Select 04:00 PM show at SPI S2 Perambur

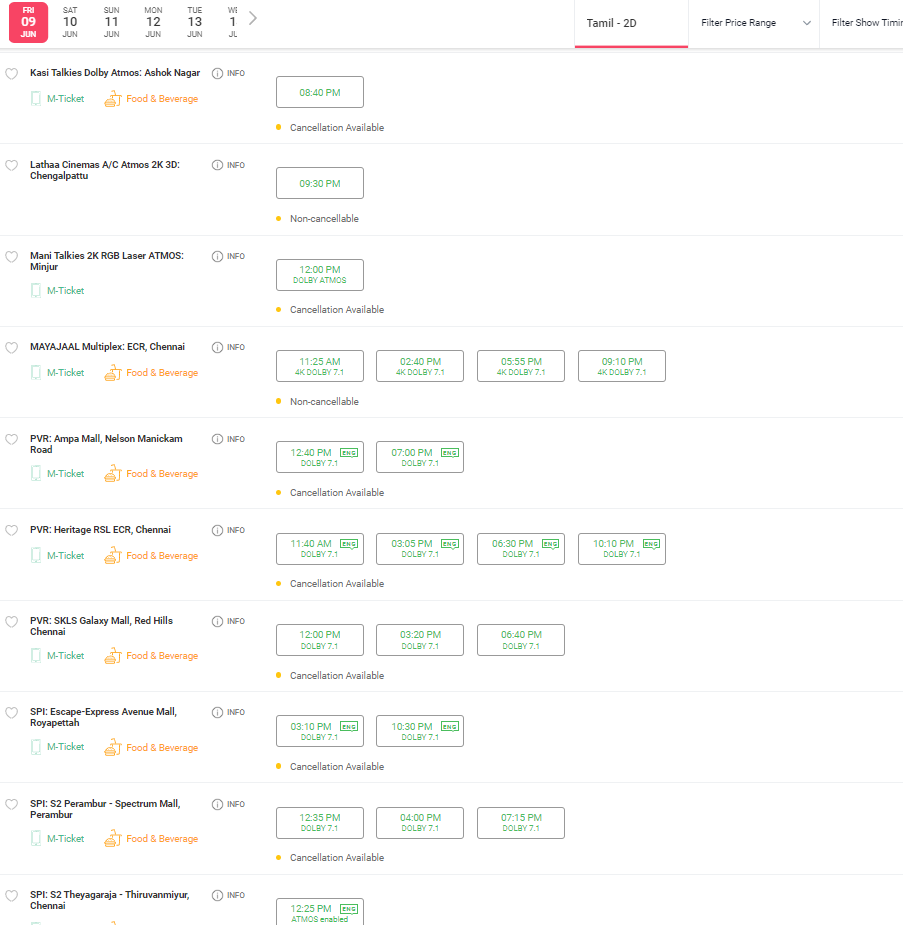click(x=420, y=823)
